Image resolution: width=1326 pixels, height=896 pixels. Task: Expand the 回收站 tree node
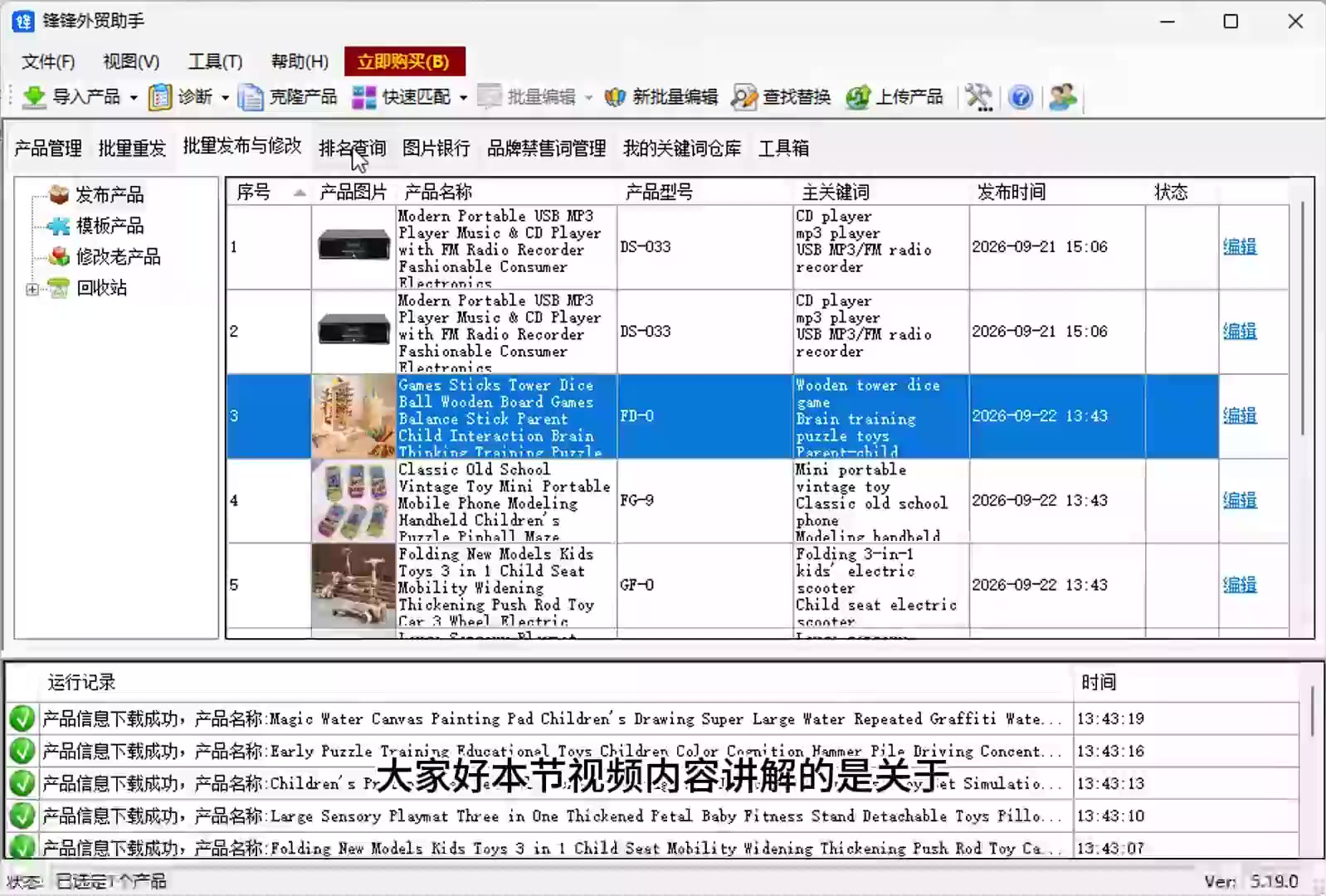click(x=32, y=290)
